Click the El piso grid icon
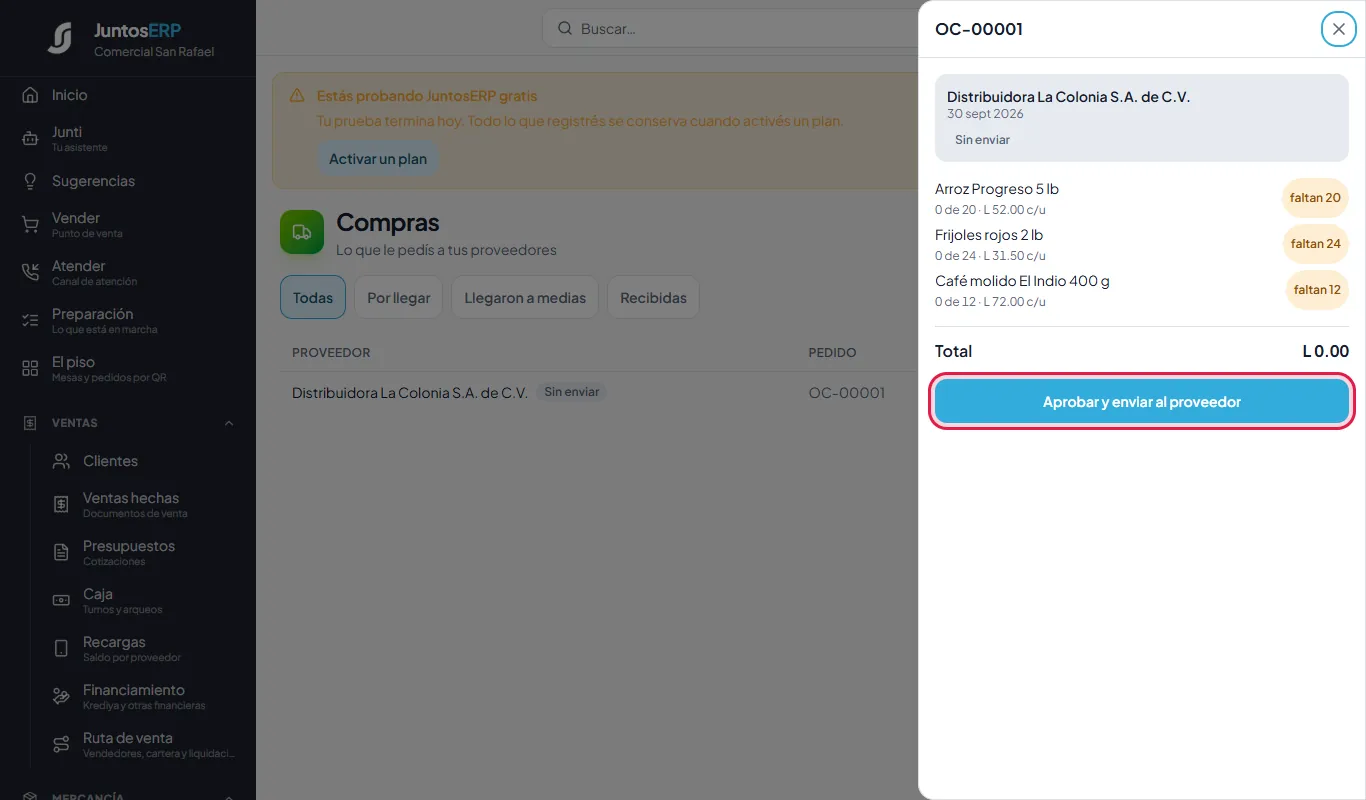Screen dimensions: 1366x800 click(x=30, y=369)
